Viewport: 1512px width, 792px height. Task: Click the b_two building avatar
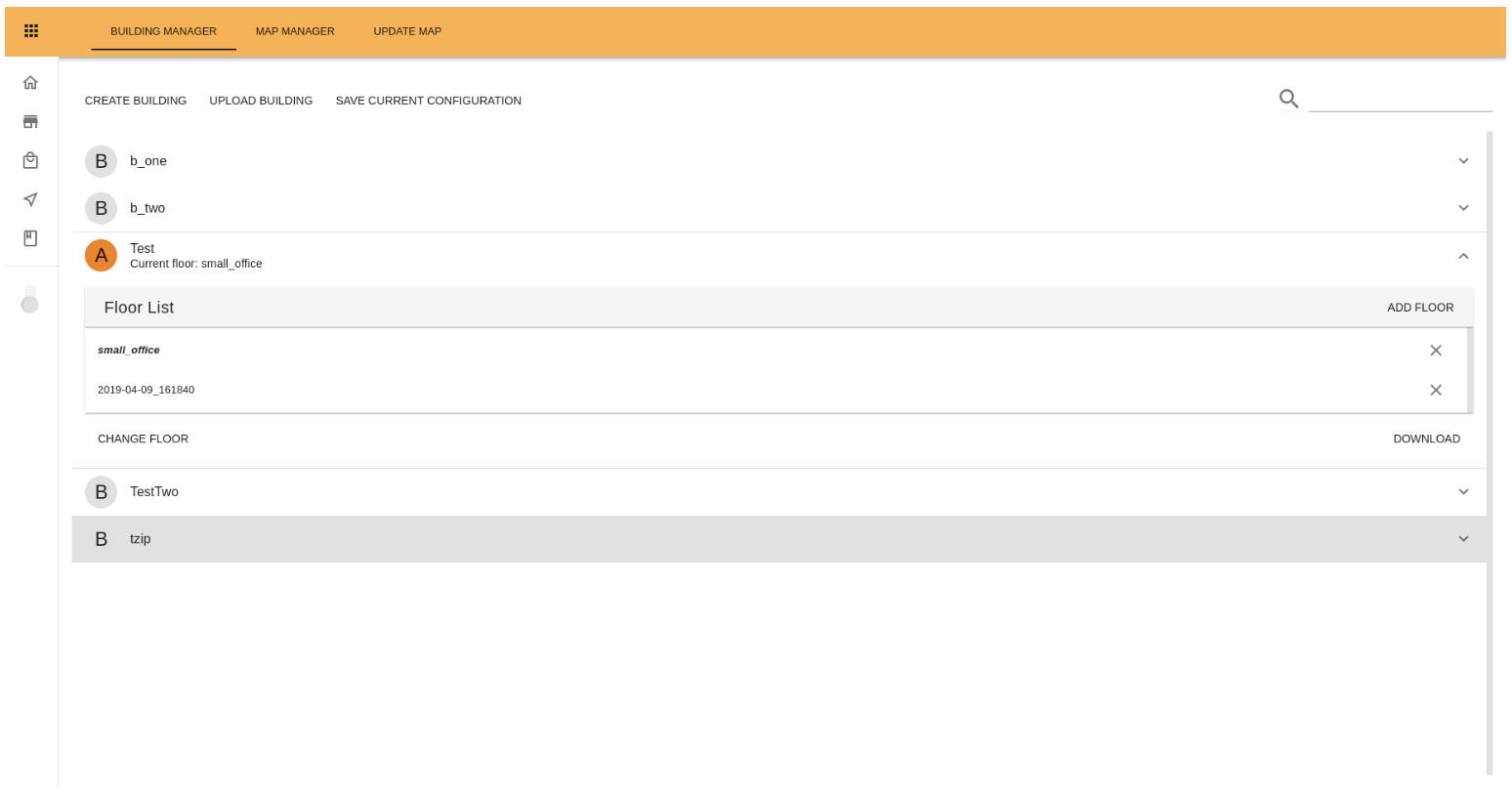(101, 208)
